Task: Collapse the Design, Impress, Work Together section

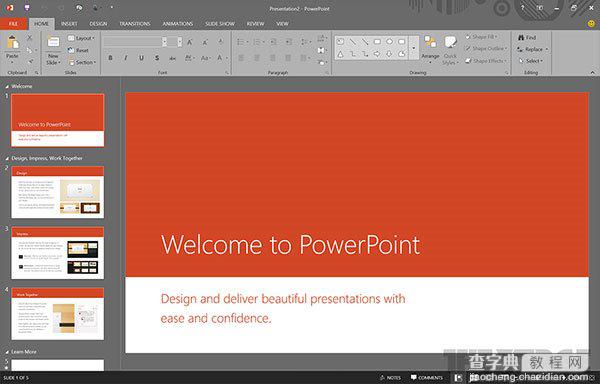Action: pyautogui.click(x=7, y=158)
